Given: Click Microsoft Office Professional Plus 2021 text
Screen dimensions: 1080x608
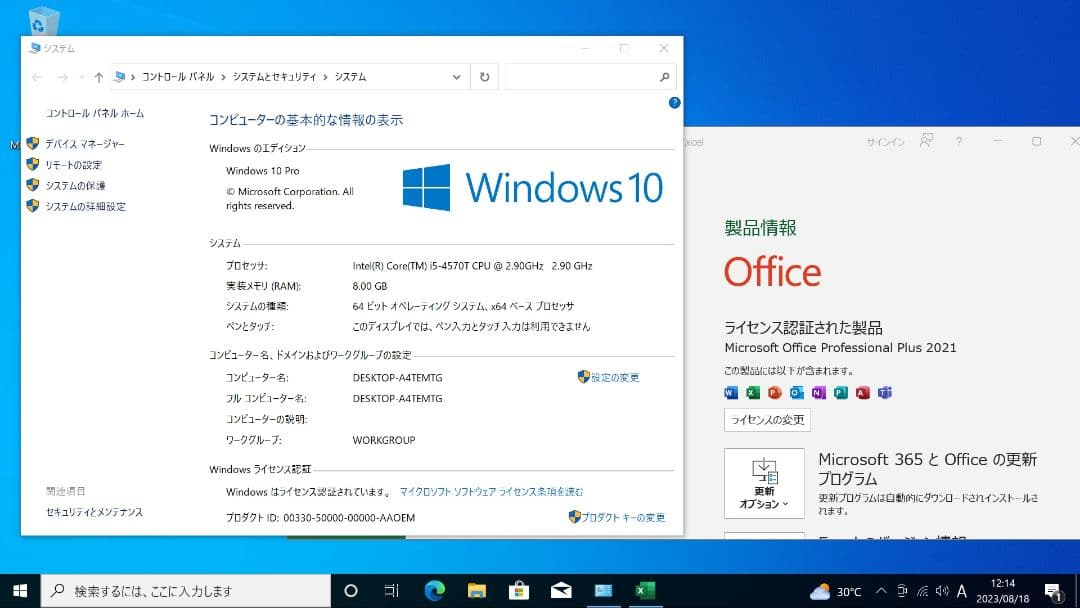Looking at the screenshot, I should [x=840, y=348].
